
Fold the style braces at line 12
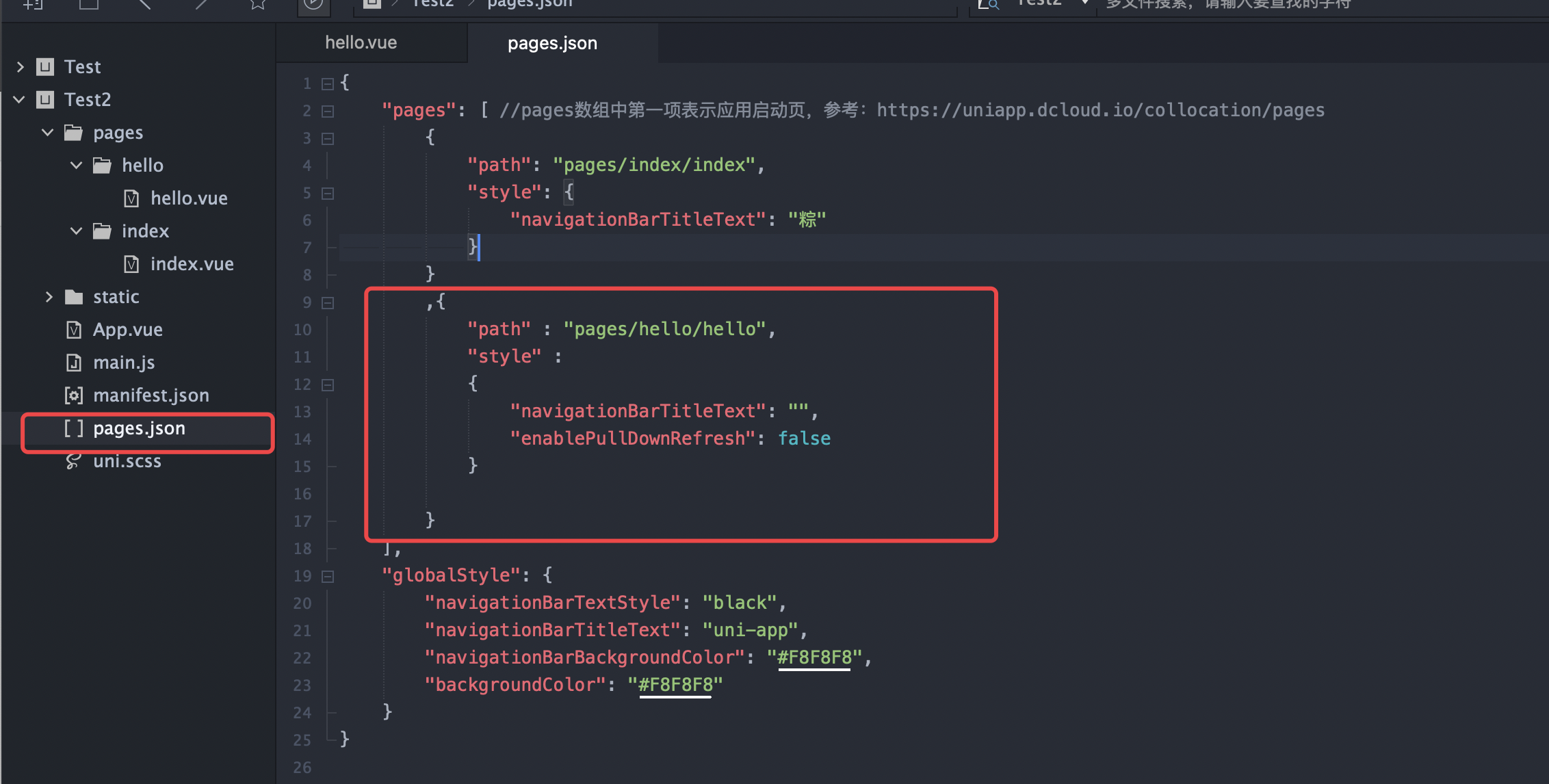point(328,384)
